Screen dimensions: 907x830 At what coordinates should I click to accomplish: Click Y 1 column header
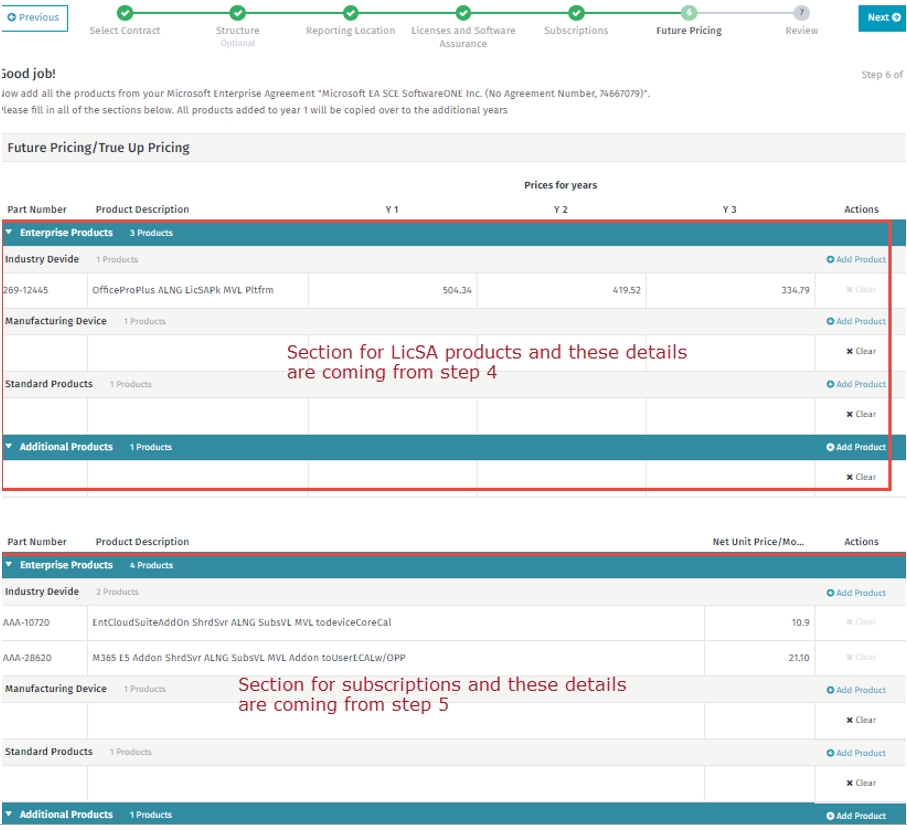pyautogui.click(x=392, y=209)
